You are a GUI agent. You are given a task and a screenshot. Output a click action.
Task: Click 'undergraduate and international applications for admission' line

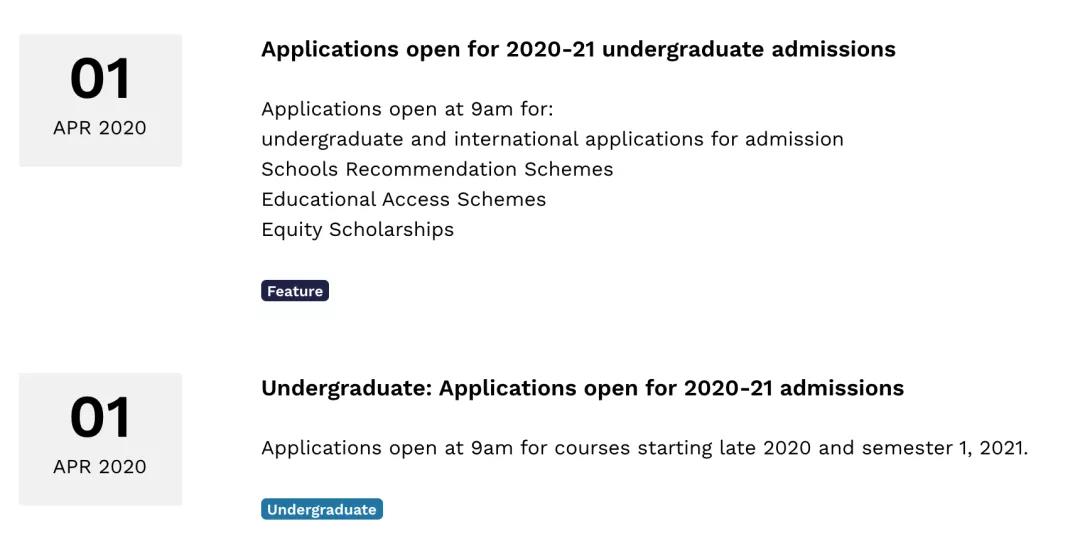pos(552,139)
